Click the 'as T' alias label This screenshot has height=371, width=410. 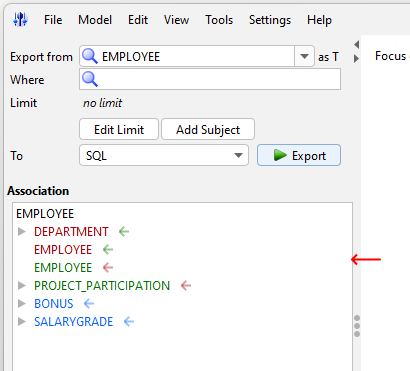coord(328,57)
